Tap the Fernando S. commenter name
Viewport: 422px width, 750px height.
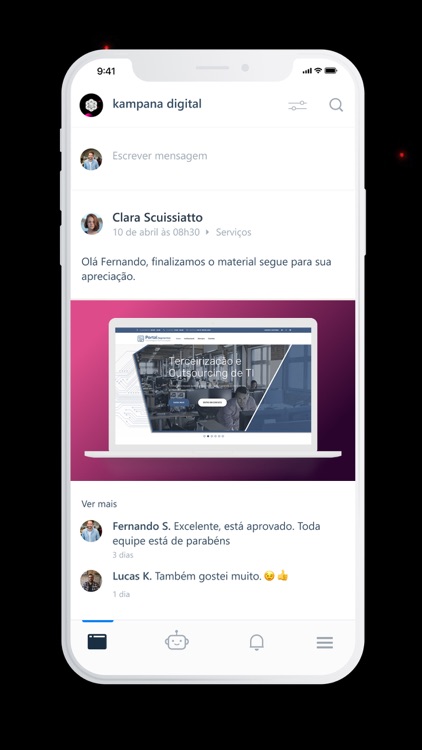point(141,526)
